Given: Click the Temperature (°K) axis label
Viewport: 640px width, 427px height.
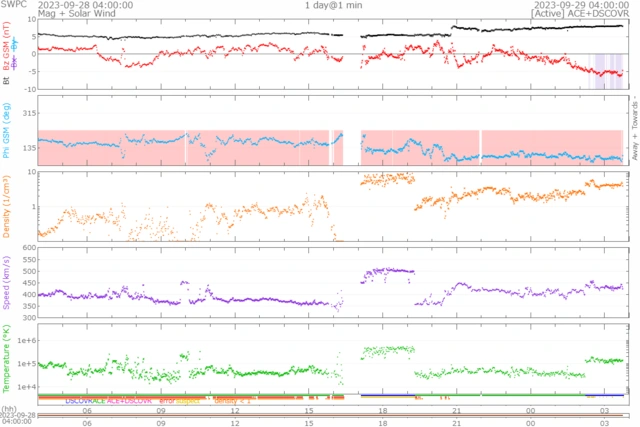Looking at the screenshot, I should [6, 359].
